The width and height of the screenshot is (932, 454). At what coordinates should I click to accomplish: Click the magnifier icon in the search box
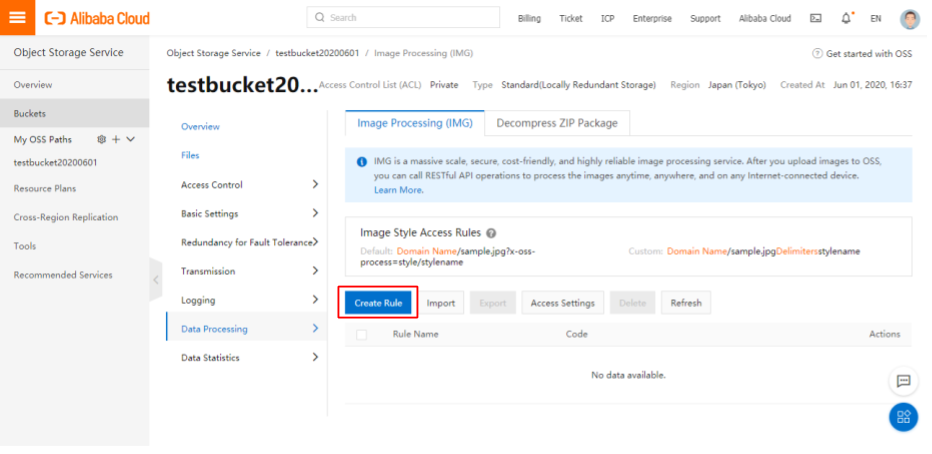pyautogui.click(x=320, y=18)
